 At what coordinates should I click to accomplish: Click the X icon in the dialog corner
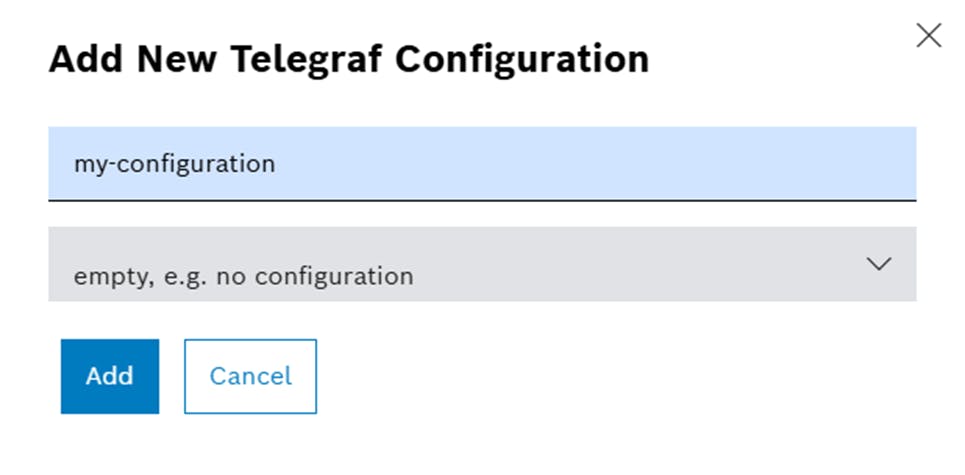[929, 36]
